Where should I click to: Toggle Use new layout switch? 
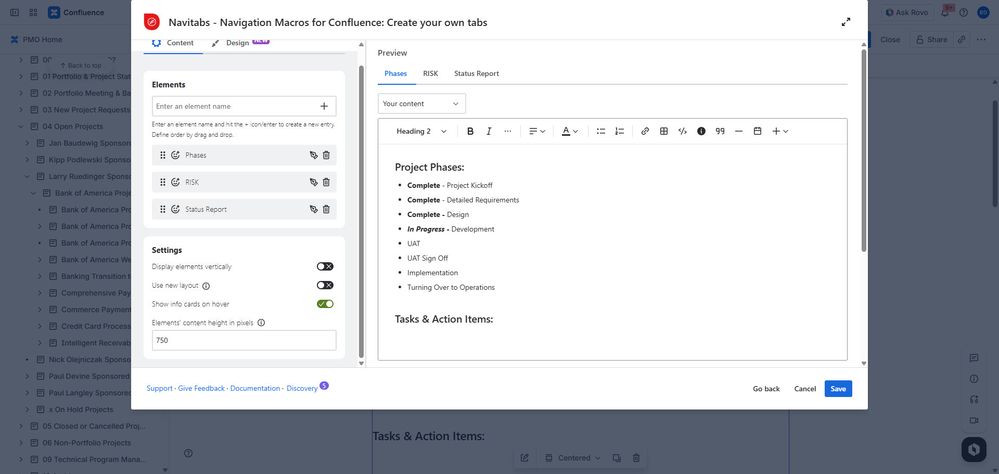pyautogui.click(x=325, y=285)
